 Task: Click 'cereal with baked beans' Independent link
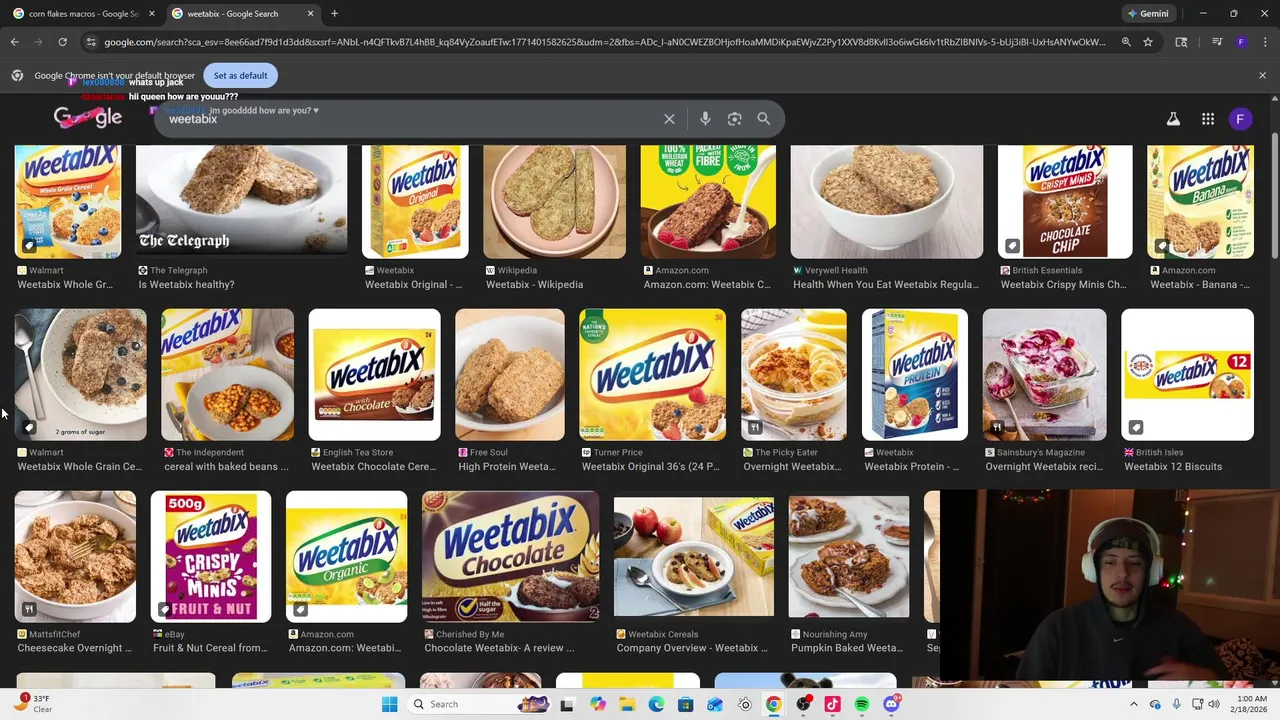click(x=226, y=467)
